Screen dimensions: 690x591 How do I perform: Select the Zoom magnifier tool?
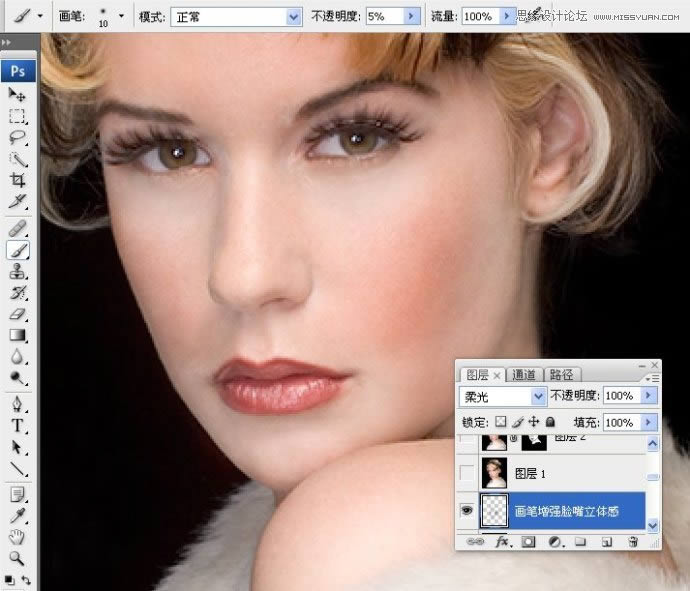click(17, 558)
